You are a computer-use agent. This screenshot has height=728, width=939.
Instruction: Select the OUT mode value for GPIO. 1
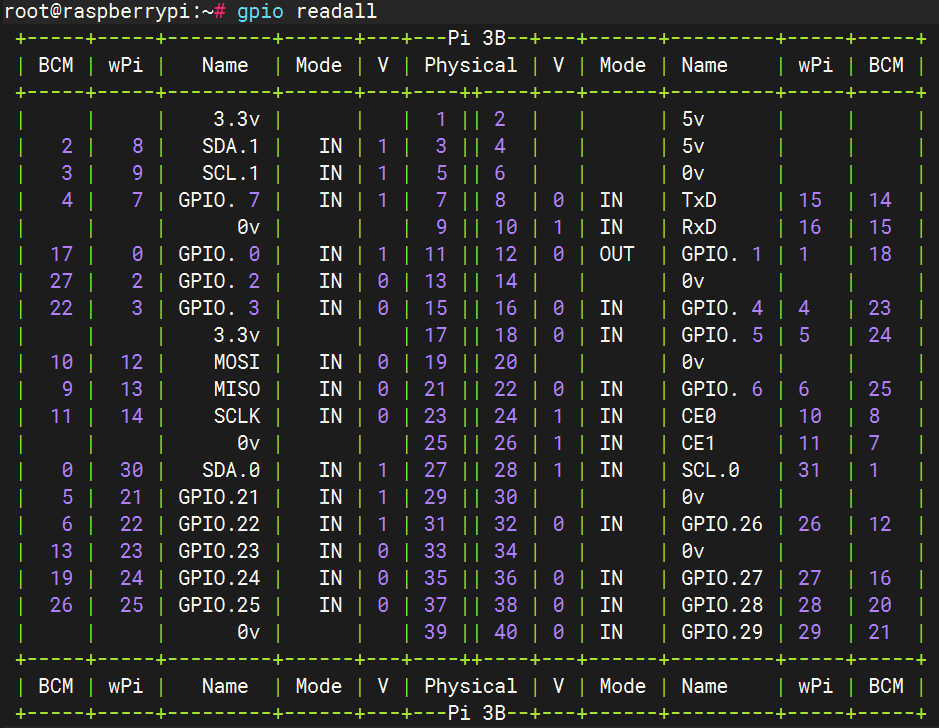click(x=617, y=254)
